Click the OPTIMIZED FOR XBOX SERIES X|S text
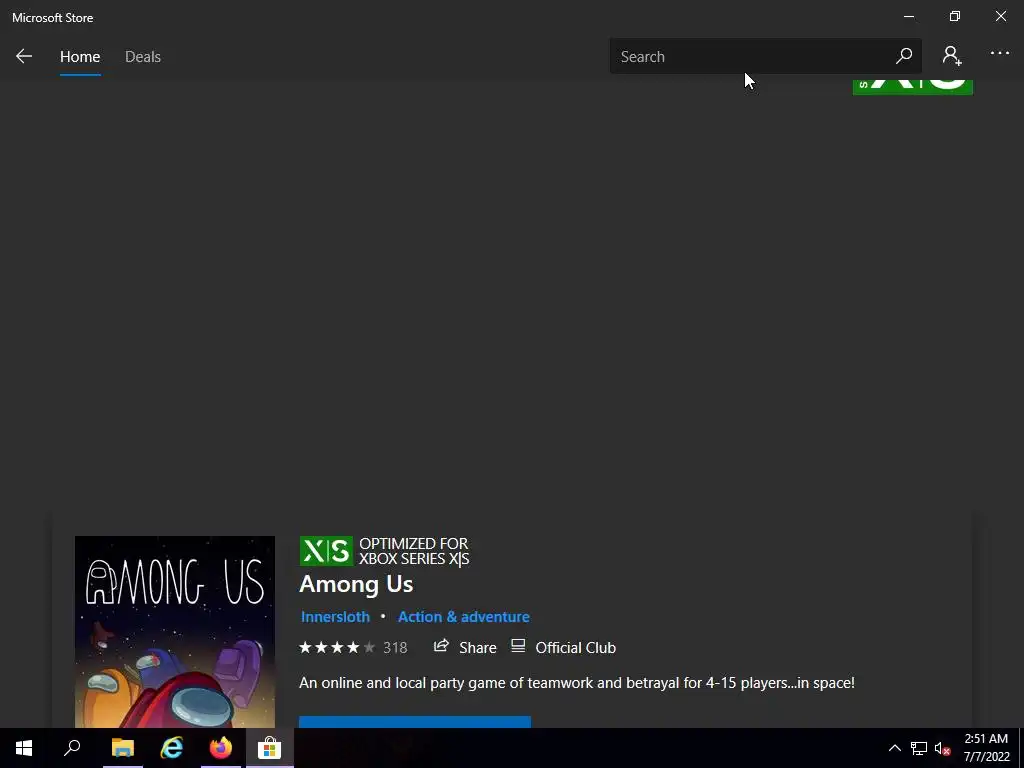The height and width of the screenshot is (768, 1024). point(414,551)
